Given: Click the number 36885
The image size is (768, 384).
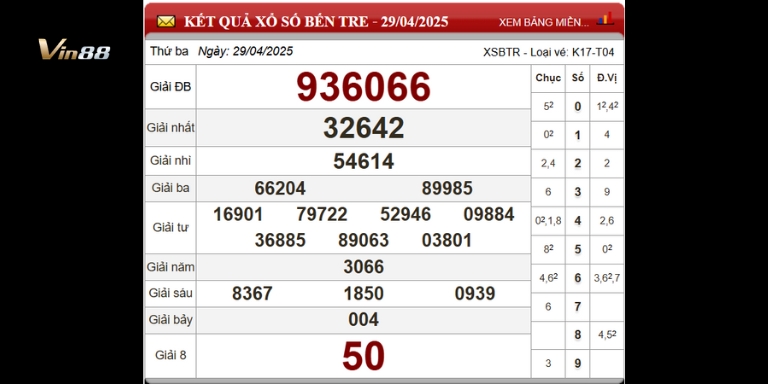Looking at the screenshot, I should pos(280,240).
